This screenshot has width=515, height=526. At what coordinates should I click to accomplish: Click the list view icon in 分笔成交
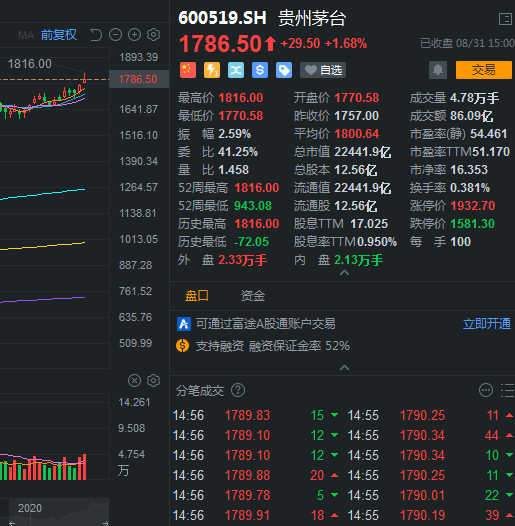tap(508, 390)
